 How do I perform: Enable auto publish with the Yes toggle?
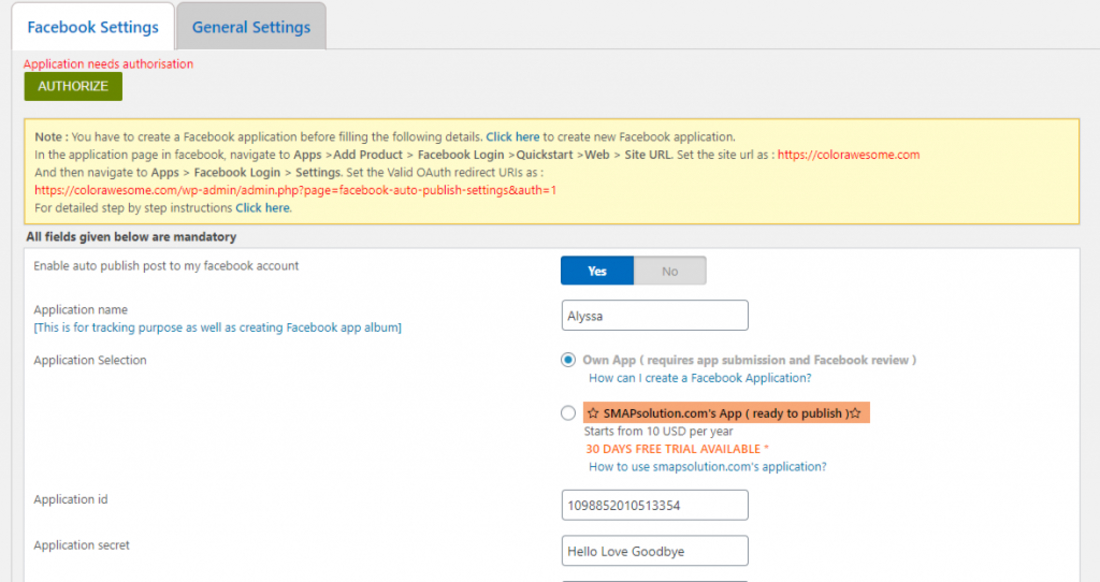597,271
